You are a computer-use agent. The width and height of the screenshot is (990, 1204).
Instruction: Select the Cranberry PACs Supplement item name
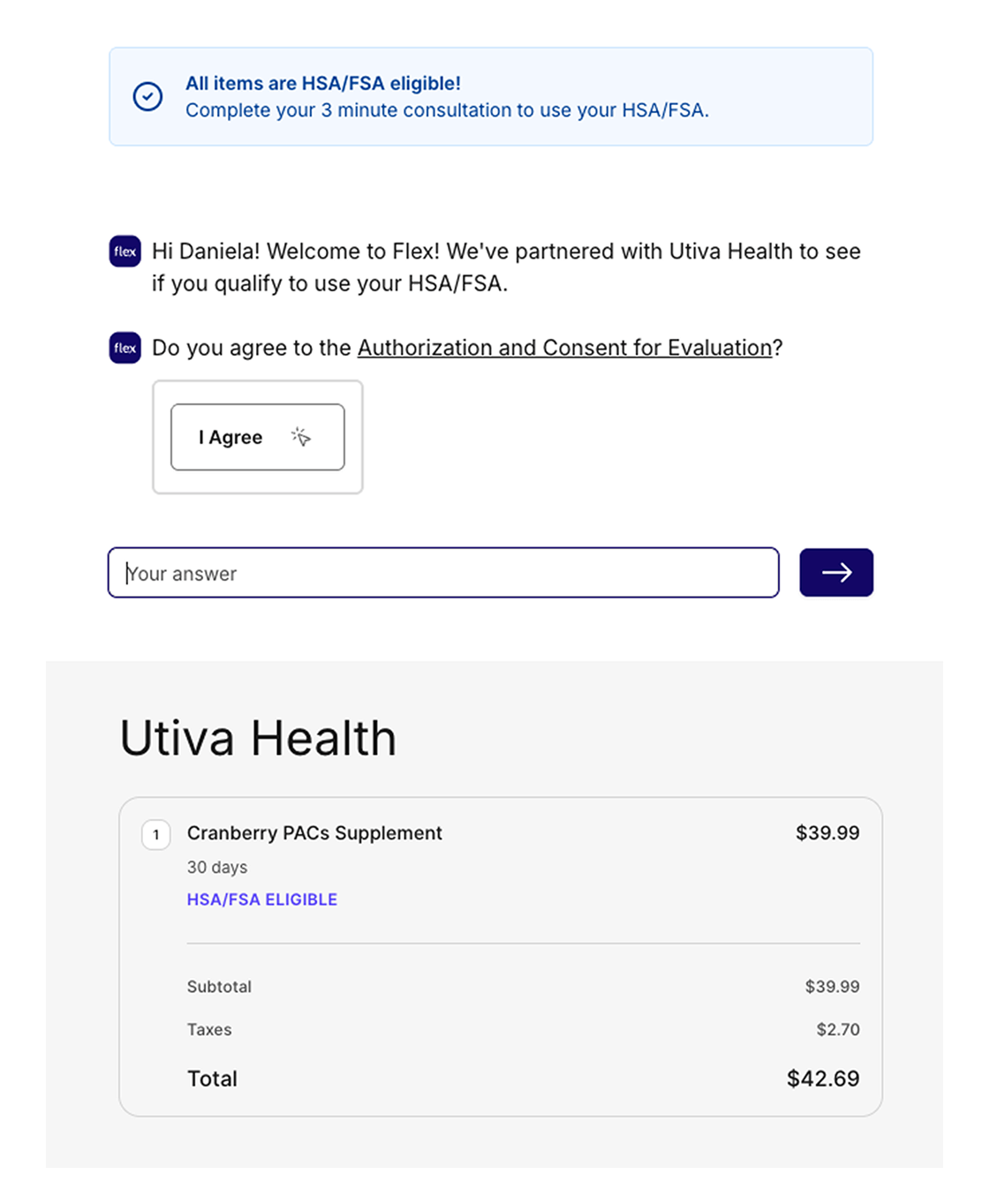point(314,833)
